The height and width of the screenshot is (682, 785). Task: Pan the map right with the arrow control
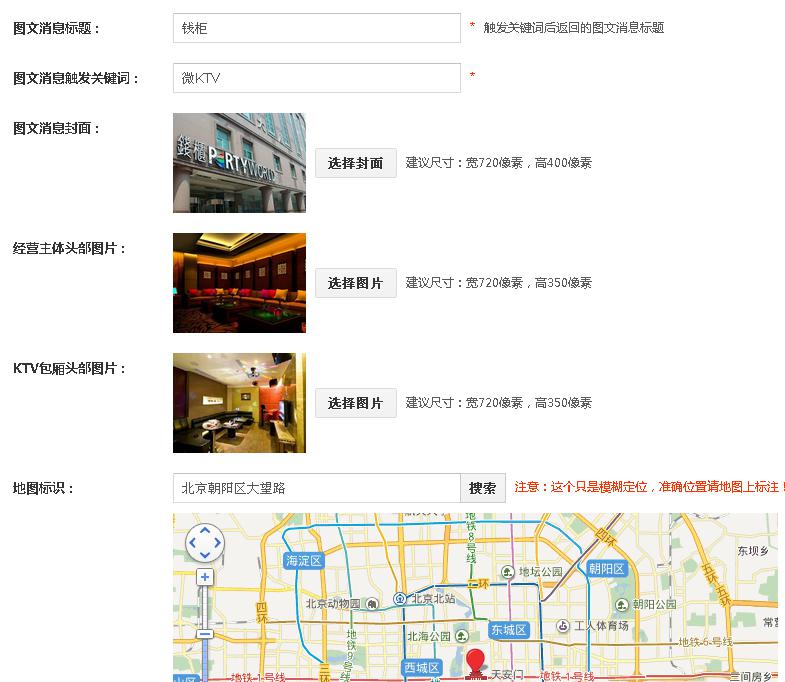click(x=217, y=543)
